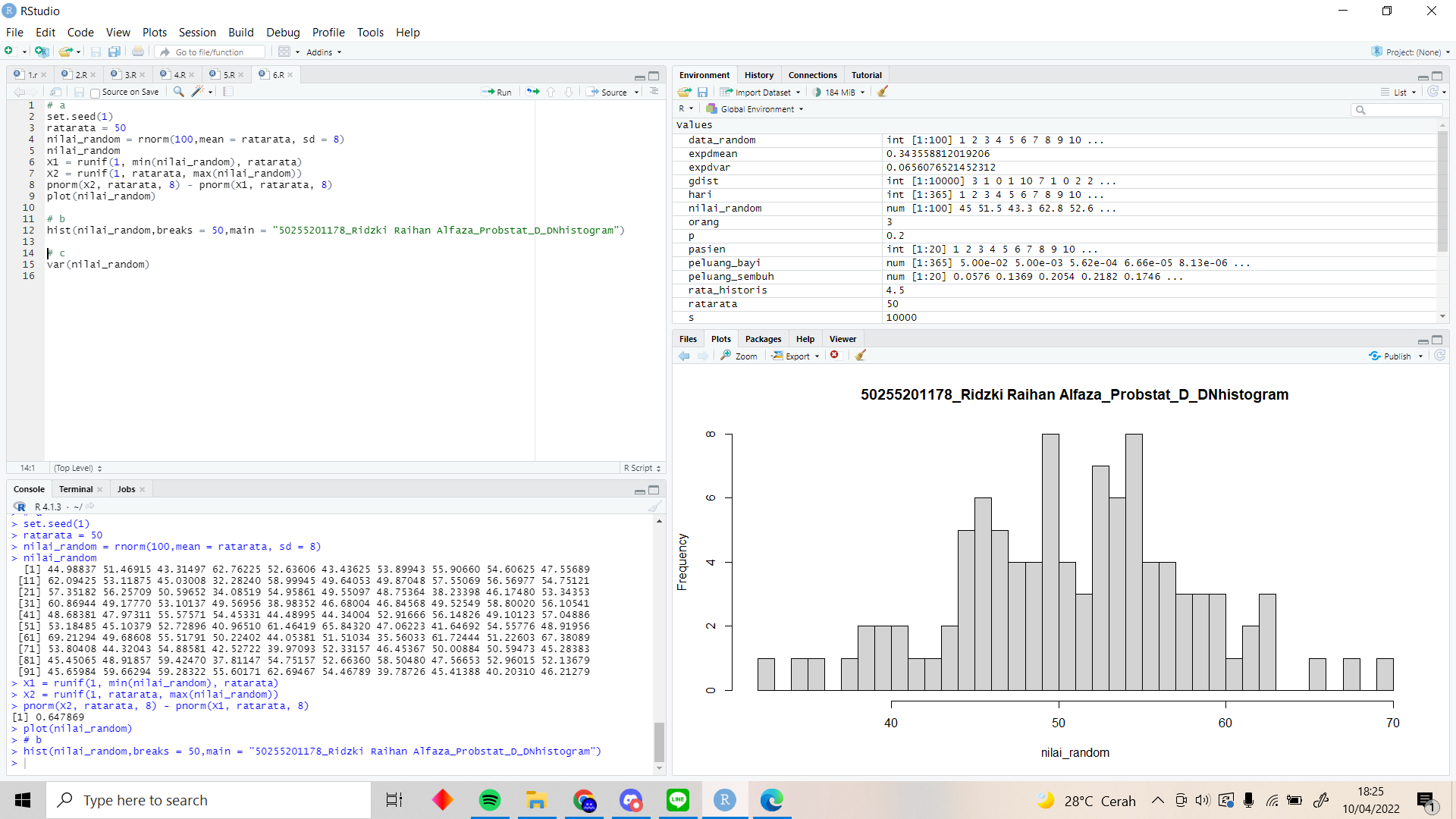This screenshot has height=819, width=1456.
Task: Switch to the History tab
Action: point(758,75)
